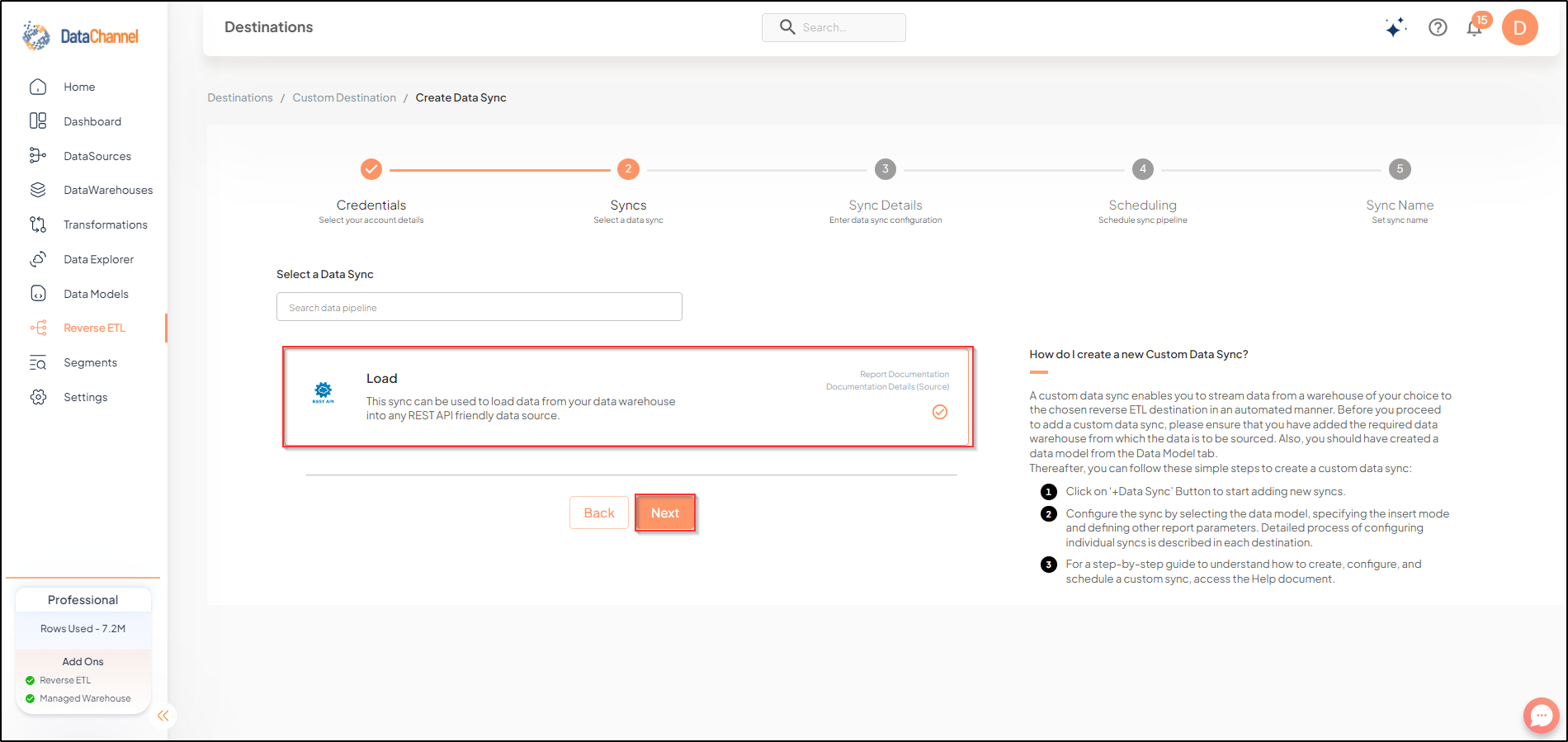Click the Credentials step label
1568x742 pixels.
[371, 205]
